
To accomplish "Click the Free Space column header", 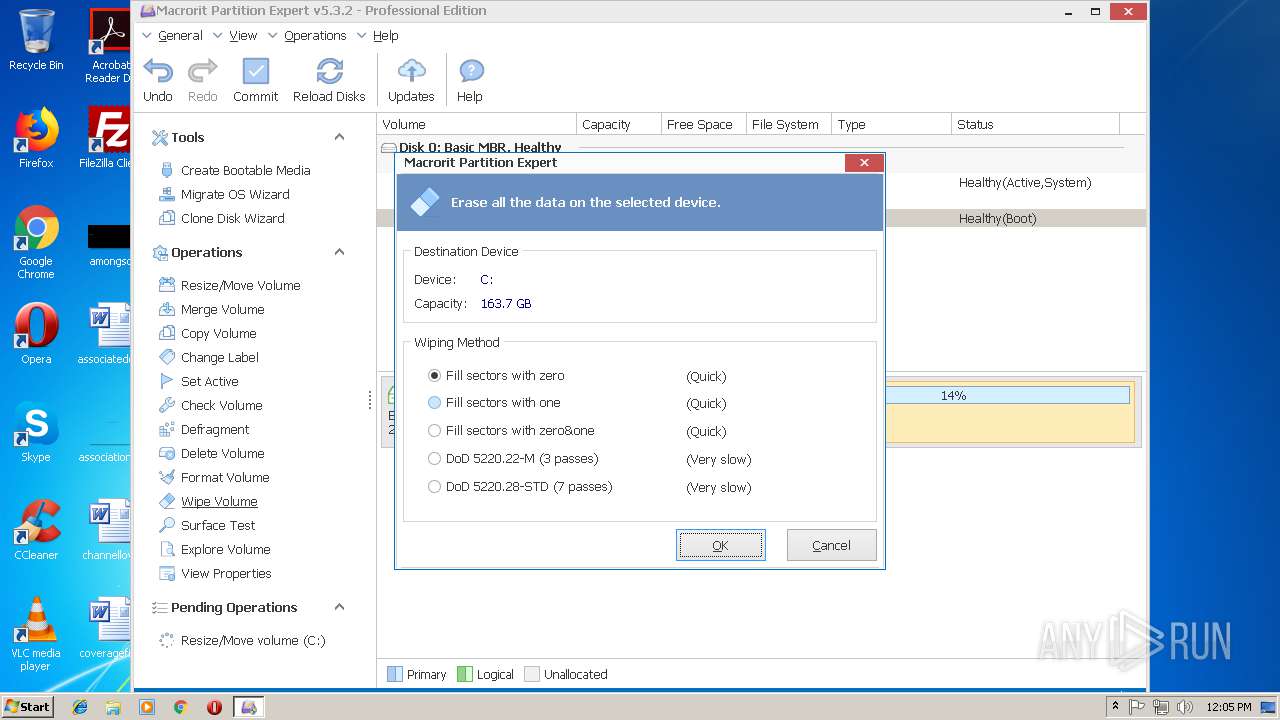I will 704,124.
